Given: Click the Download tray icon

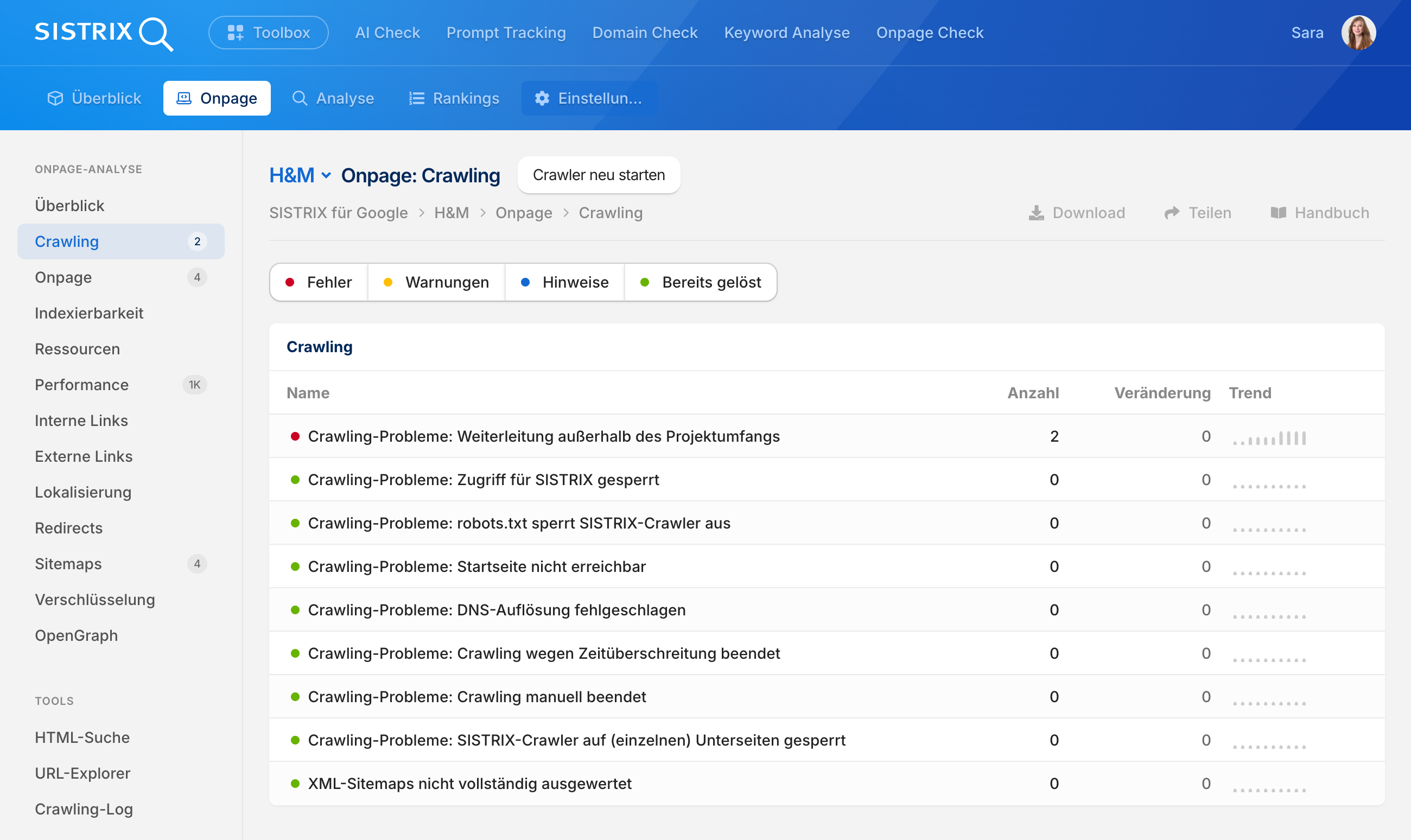Looking at the screenshot, I should point(1037,213).
